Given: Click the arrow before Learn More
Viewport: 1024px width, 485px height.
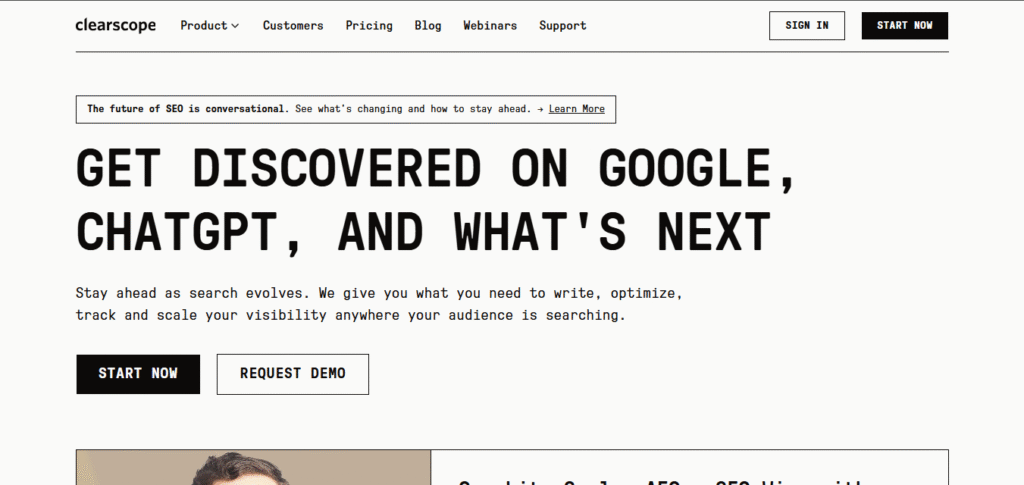Looking at the screenshot, I should (x=540, y=109).
